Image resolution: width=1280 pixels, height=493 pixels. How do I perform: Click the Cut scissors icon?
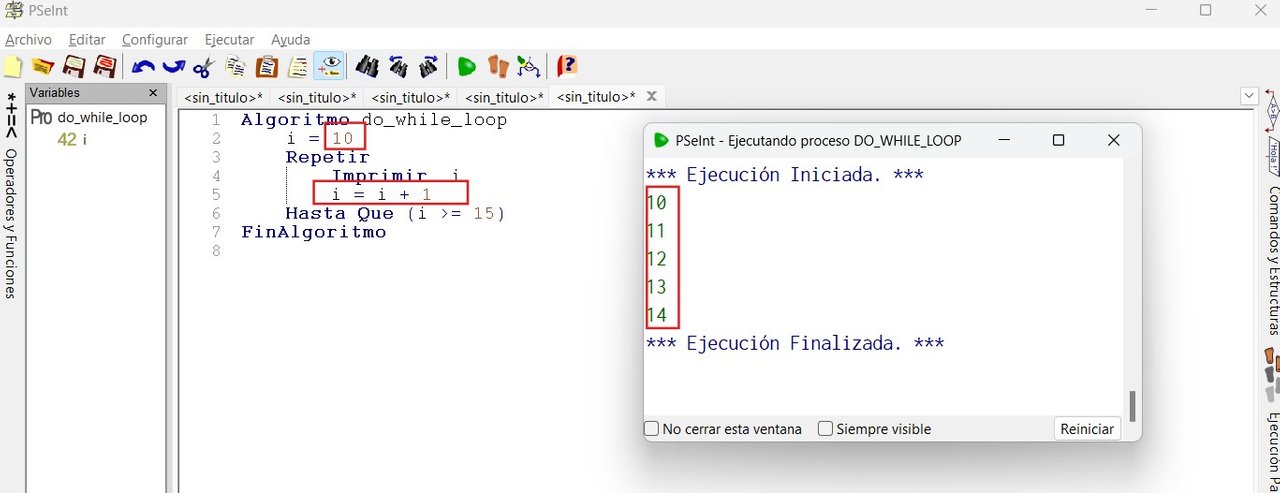click(x=204, y=67)
